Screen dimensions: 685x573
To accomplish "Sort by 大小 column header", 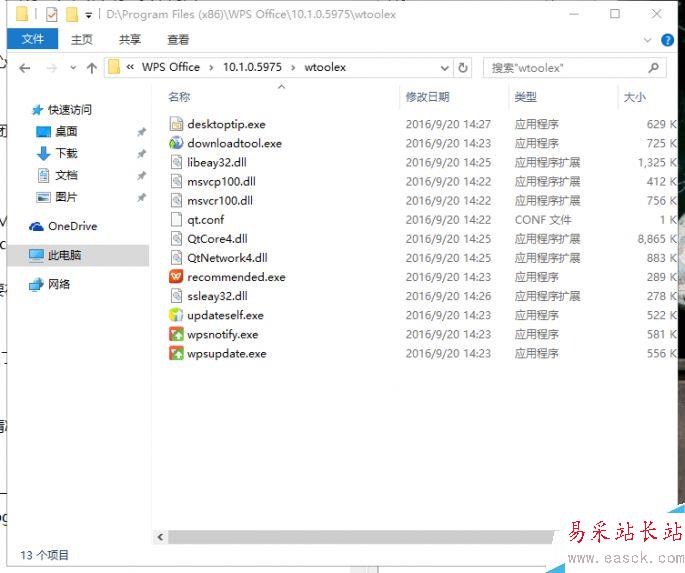I will coord(634,97).
